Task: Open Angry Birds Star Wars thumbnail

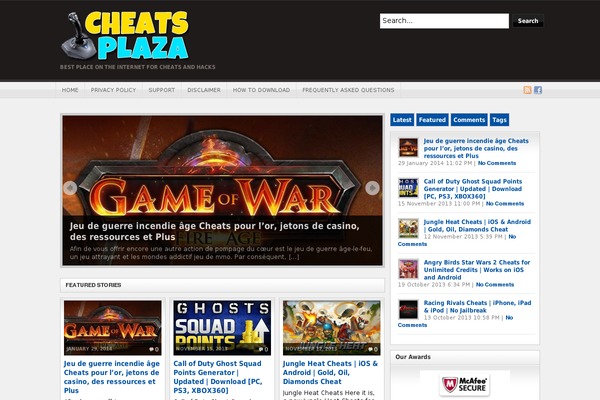Action: pos(408,269)
